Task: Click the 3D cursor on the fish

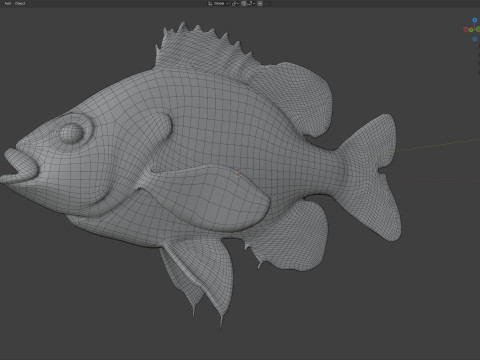Action: point(238,174)
